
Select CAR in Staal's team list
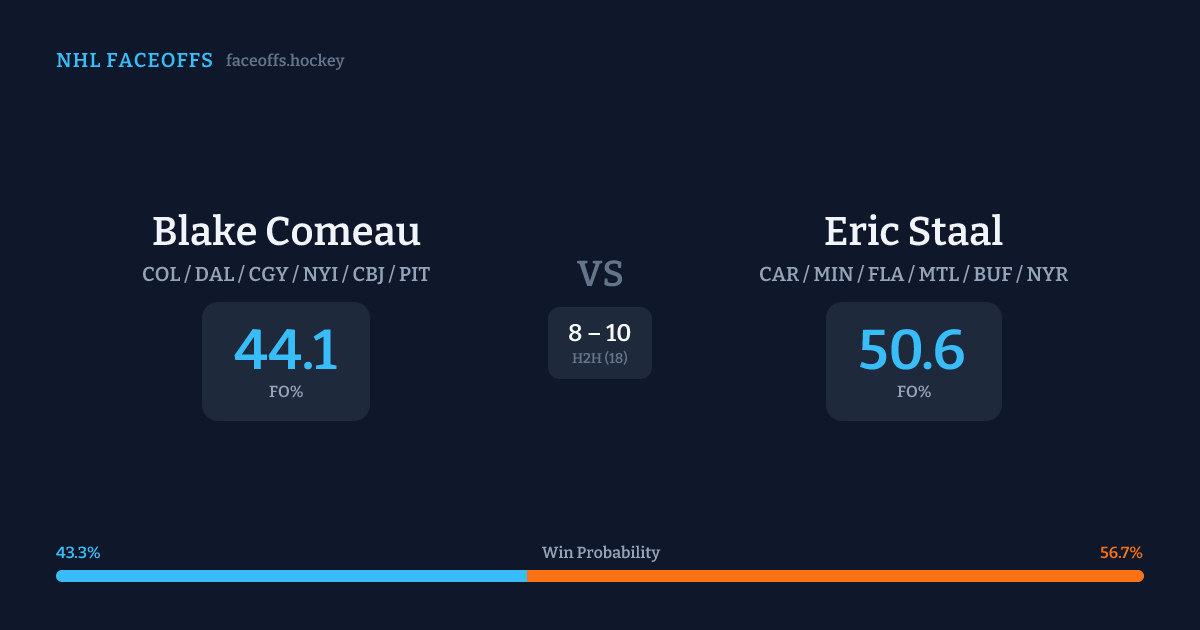pos(779,274)
